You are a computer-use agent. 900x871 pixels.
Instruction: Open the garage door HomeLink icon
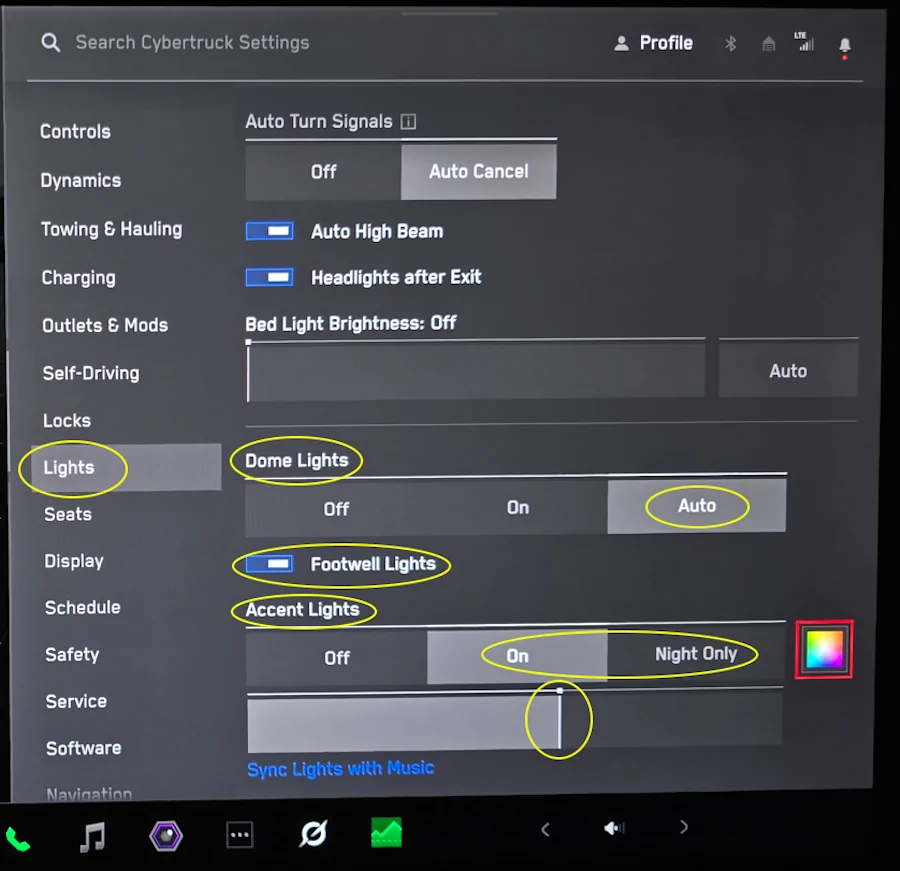pos(769,44)
